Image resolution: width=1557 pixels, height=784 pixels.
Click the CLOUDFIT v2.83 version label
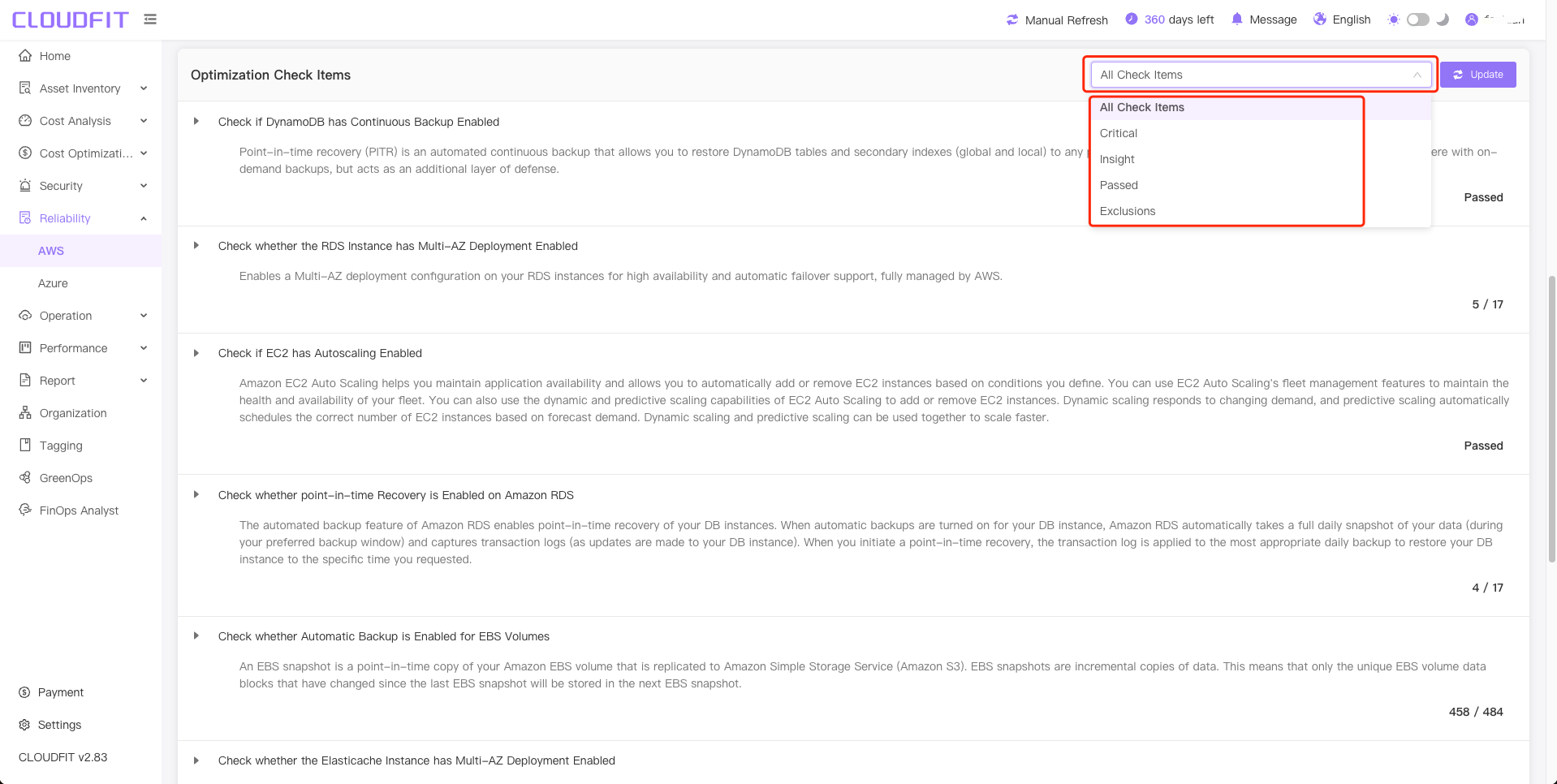63,757
